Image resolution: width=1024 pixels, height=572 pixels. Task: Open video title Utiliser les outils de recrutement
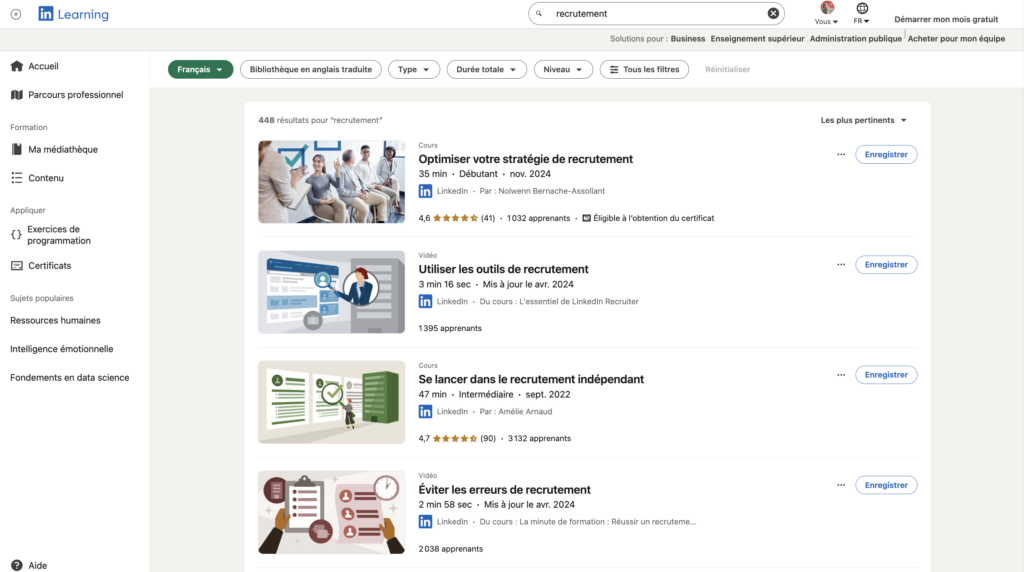point(504,269)
